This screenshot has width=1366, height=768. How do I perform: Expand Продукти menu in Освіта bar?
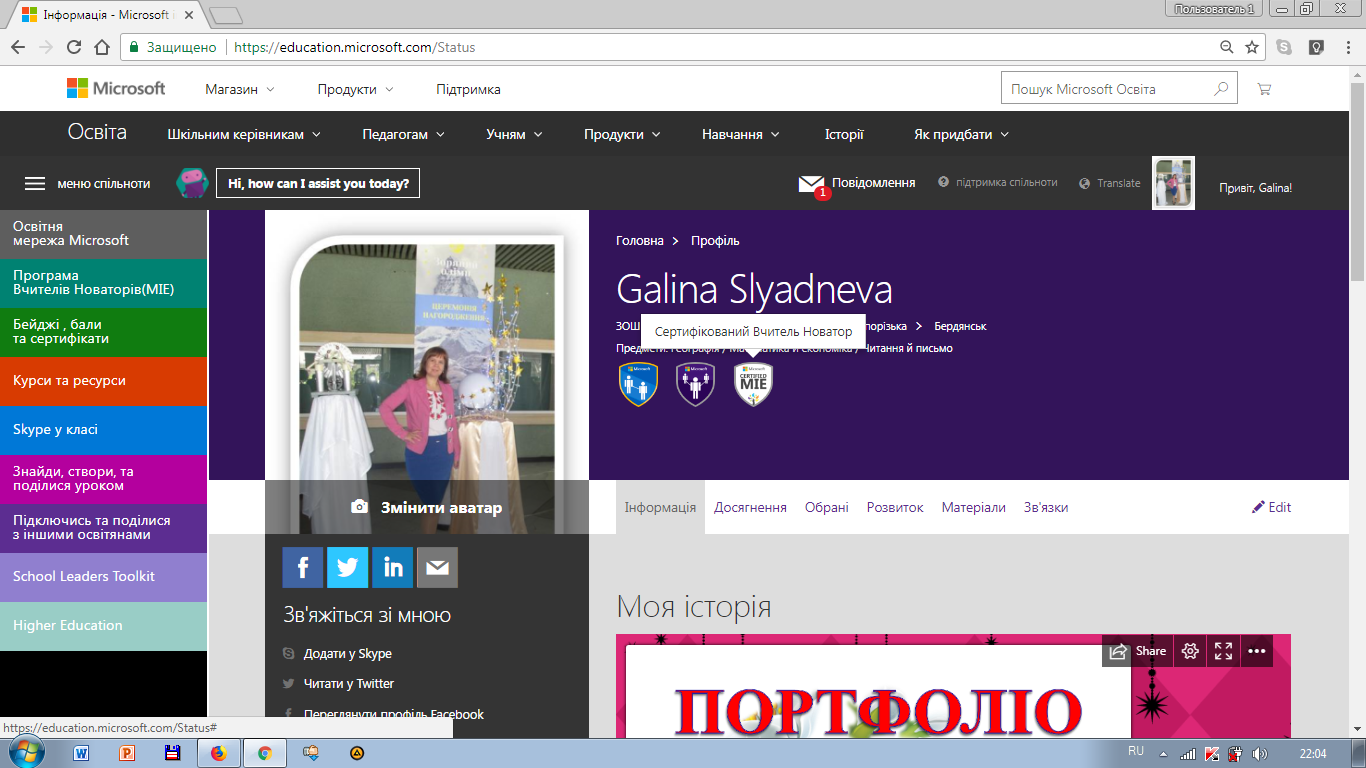622,134
